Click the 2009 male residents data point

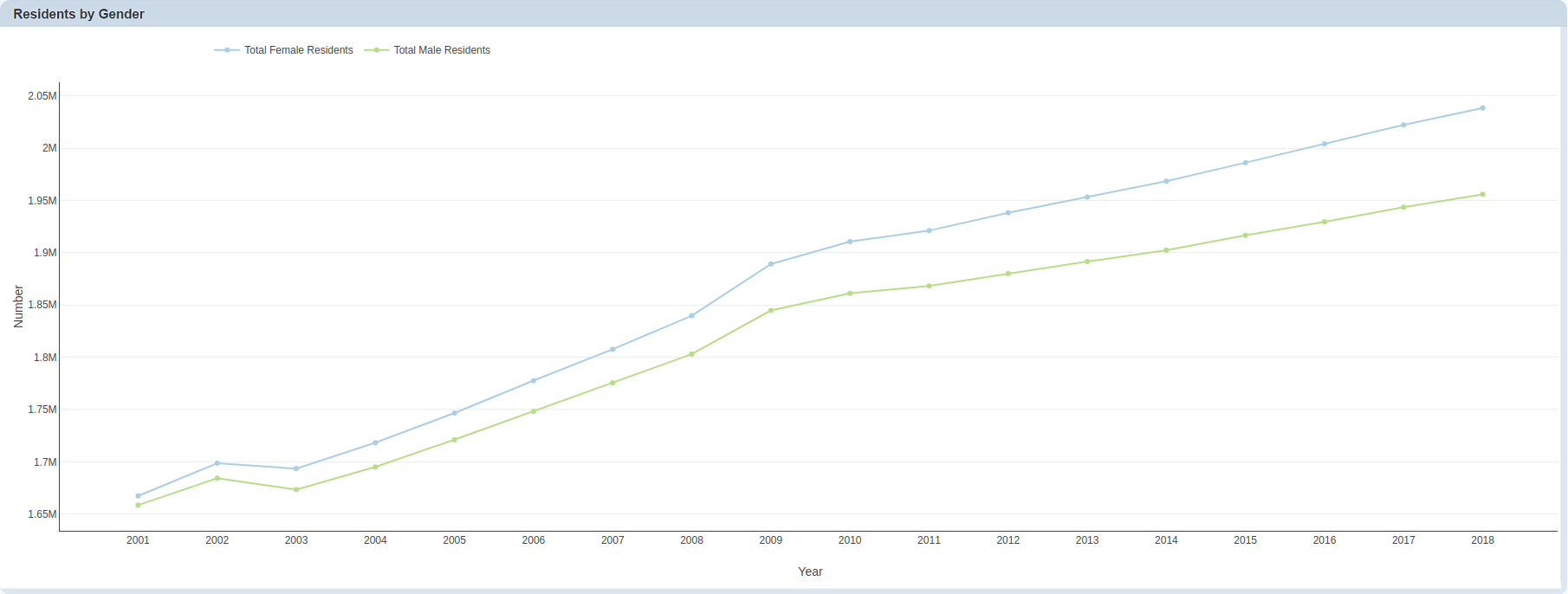tap(771, 310)
